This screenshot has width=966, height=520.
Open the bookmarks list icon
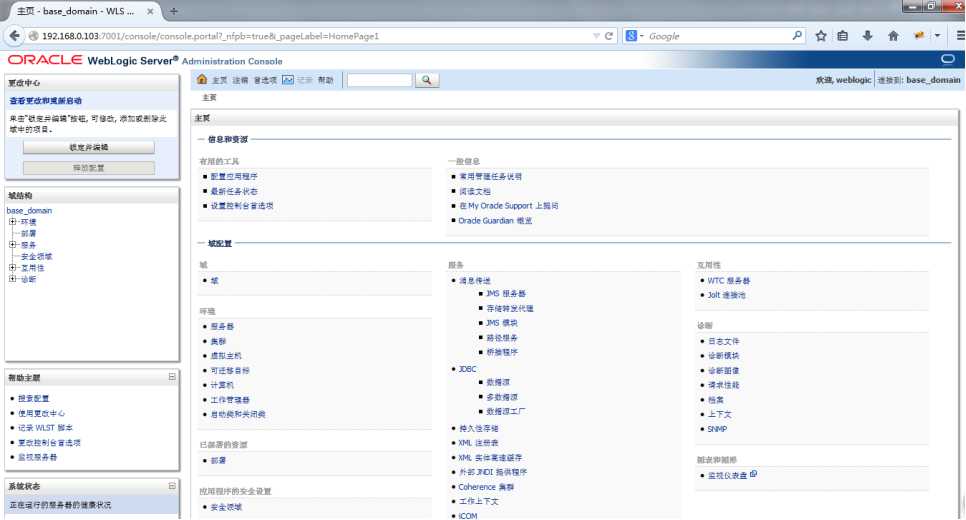click(843, 36)
